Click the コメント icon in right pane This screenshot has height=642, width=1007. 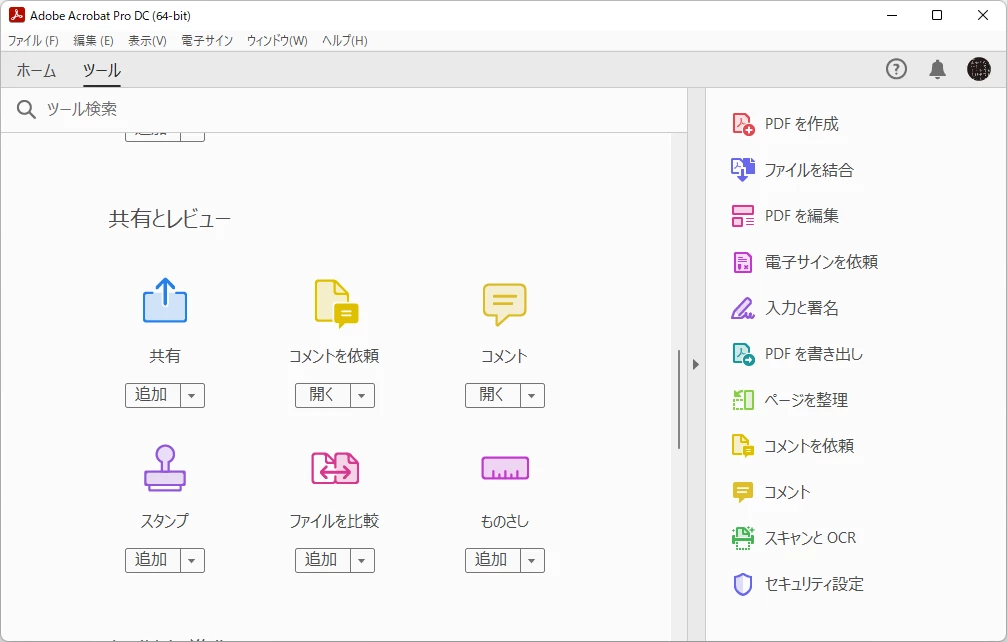coord(743,492)
